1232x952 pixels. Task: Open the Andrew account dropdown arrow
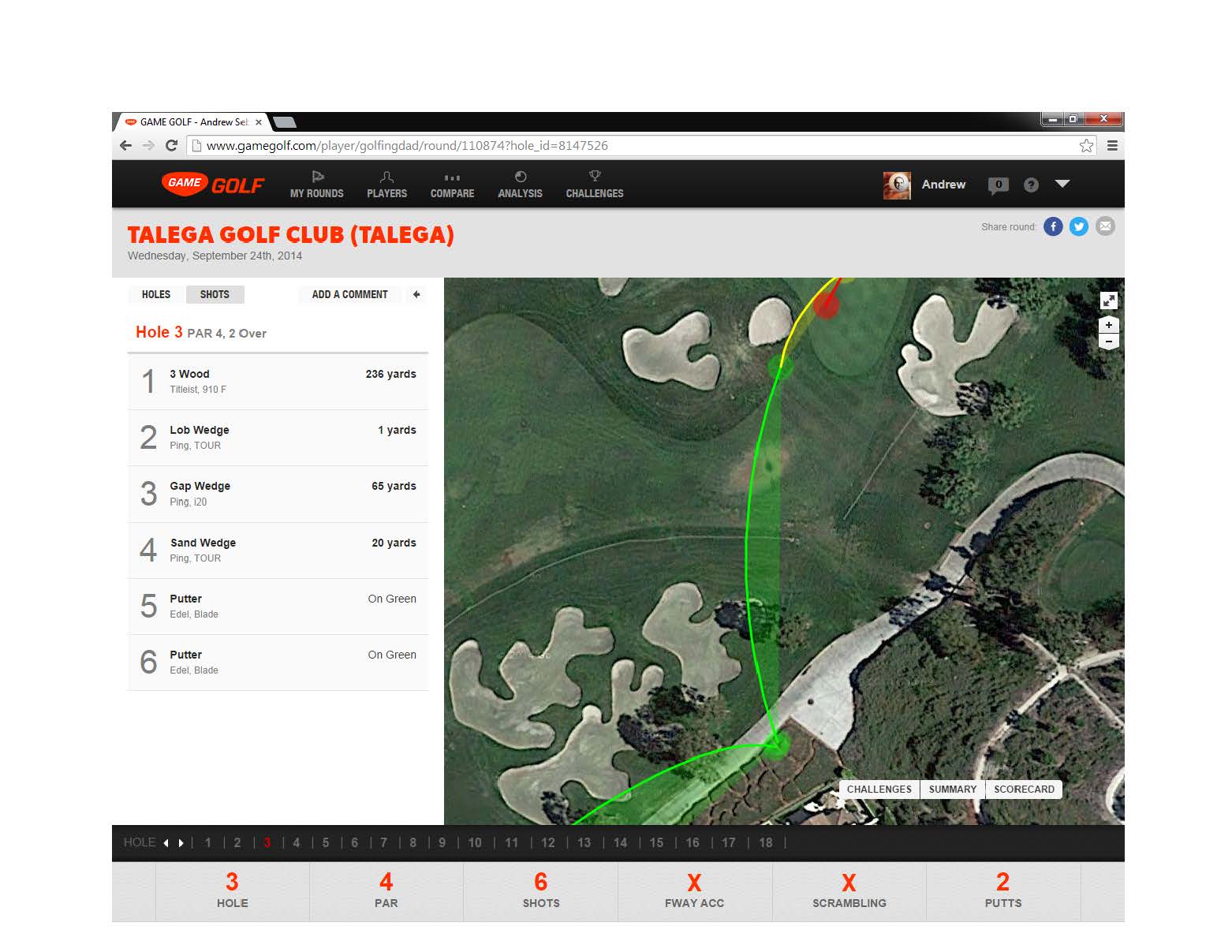pos(1062,184)
